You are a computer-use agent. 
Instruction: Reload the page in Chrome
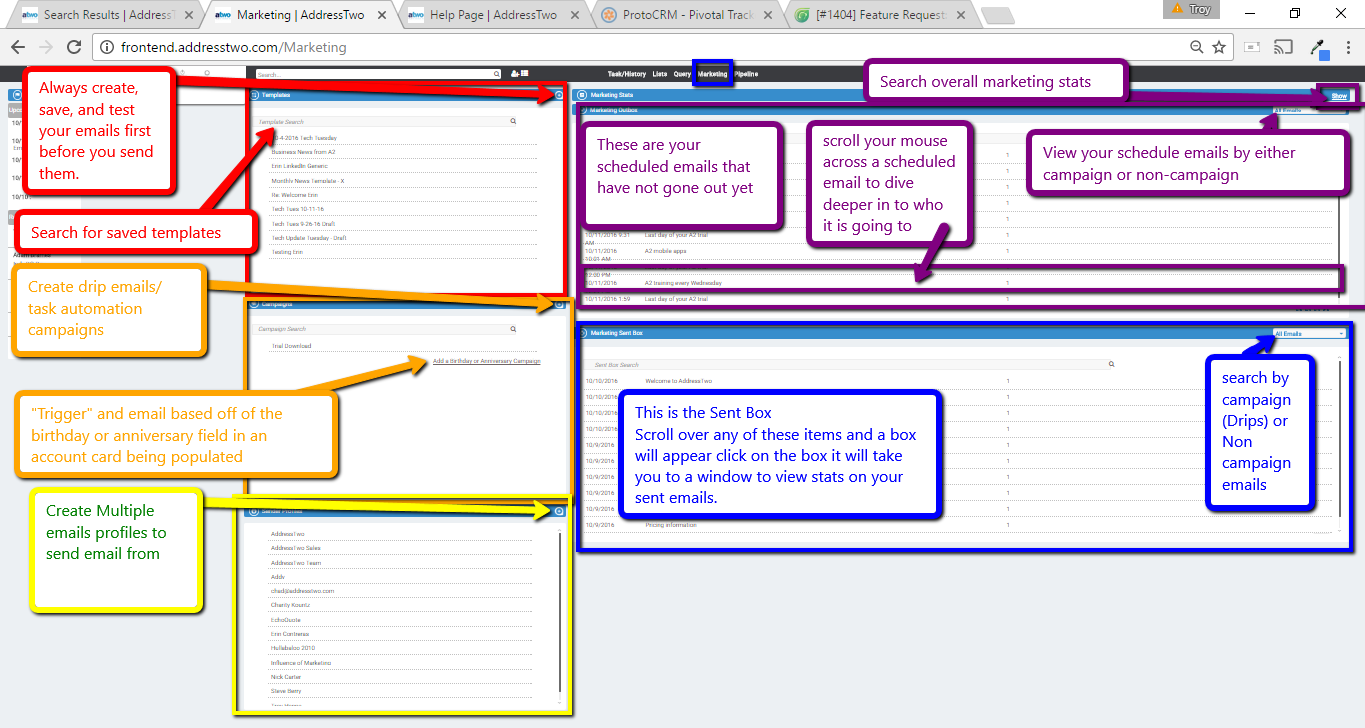tap(73, 47)
